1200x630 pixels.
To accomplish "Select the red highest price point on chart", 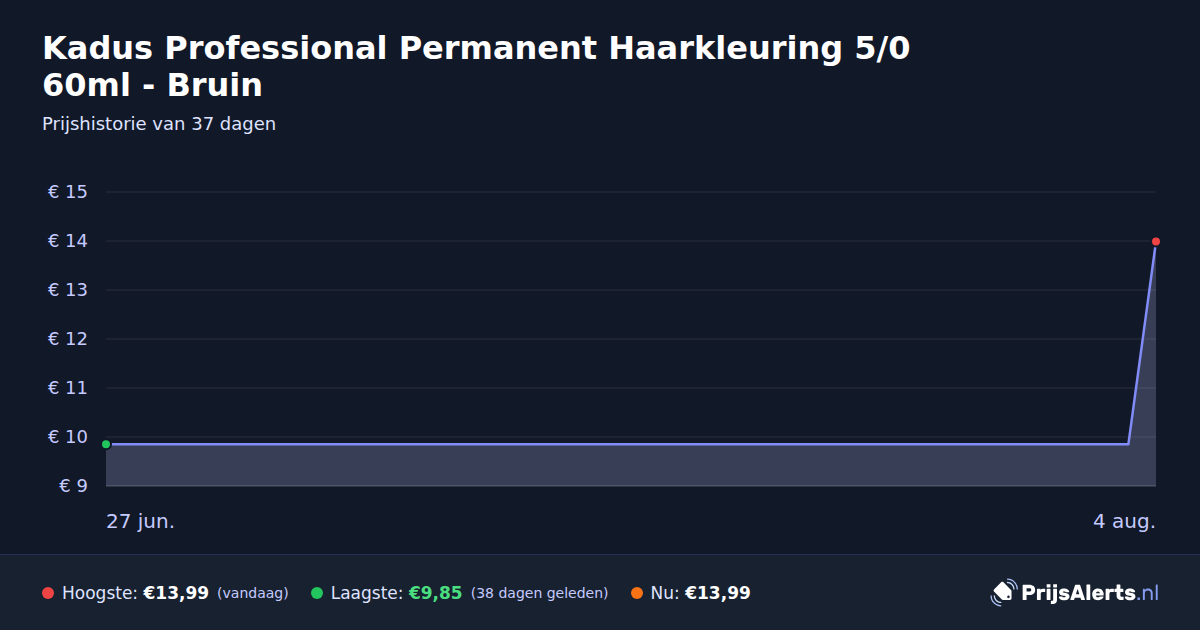I will pos(1156,241).
